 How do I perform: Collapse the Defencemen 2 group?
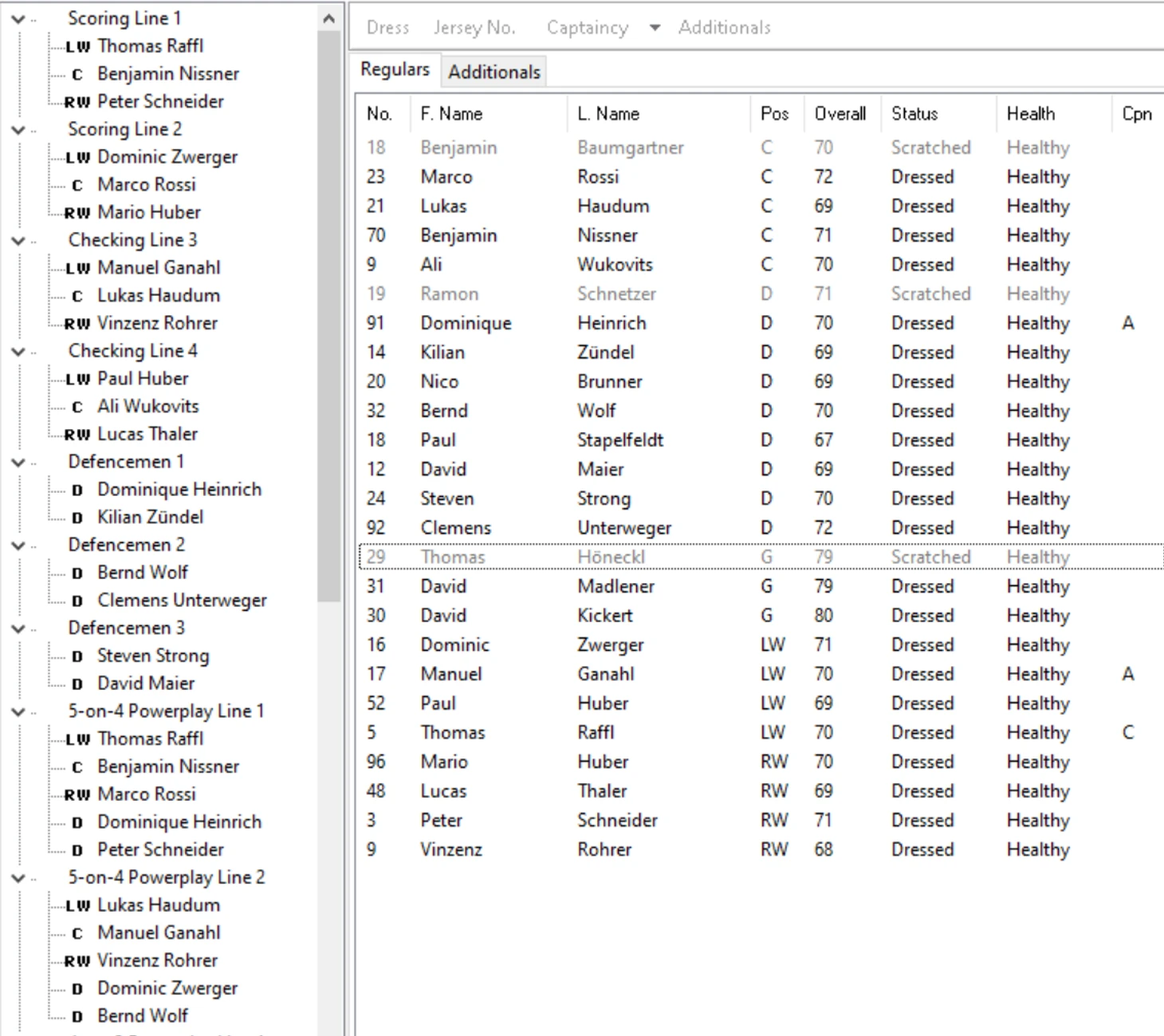pyautogui.click(x=18, y=546)
